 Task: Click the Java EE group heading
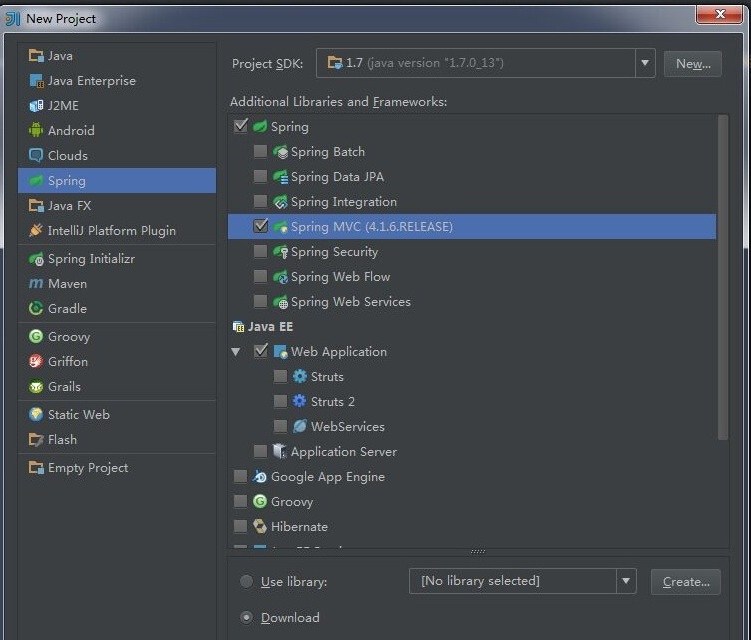(x=270, y=327)
